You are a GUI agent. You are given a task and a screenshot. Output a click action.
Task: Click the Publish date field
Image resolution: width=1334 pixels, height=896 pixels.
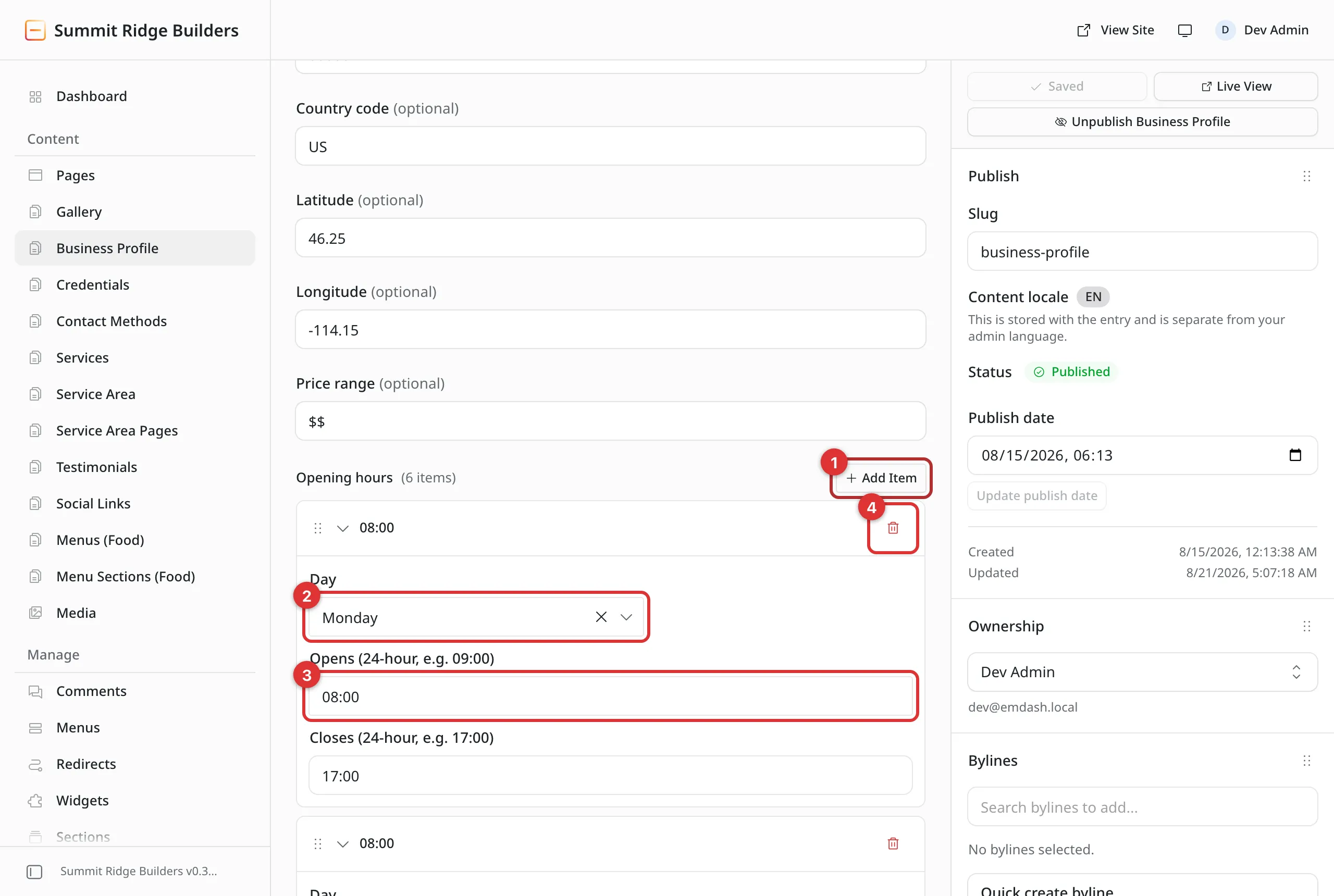(x=1143, y=455)
